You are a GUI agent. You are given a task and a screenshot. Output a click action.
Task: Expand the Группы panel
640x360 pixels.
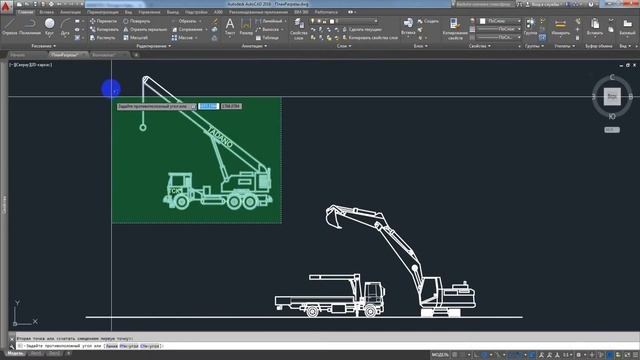click(x=534, y=46)
